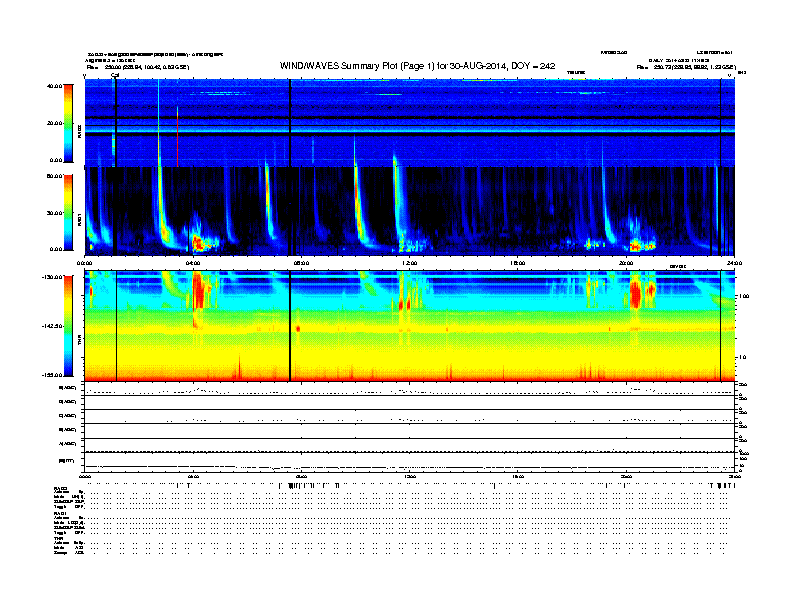This screenshot has height=612, width=792.
Task: Click the TNR vertical axis label
Action: click(79, 340)
